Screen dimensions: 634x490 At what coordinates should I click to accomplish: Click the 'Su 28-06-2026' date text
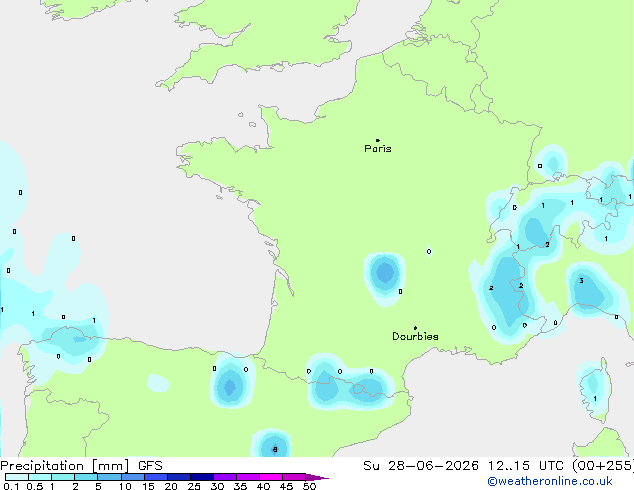pyautogui.click(x=421, y=466)
